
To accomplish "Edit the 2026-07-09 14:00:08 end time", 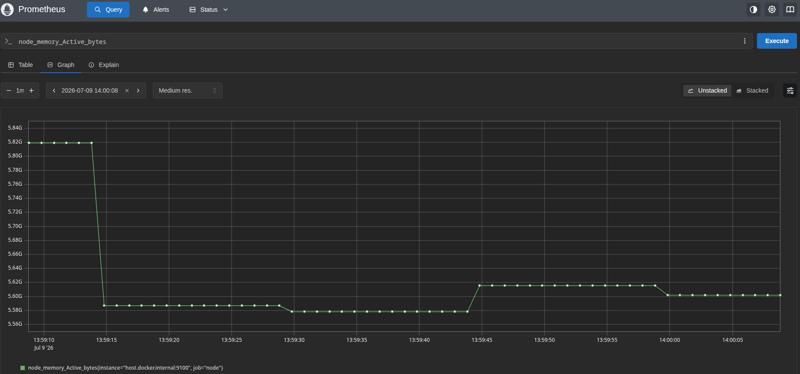I will (x=90, y=90).
